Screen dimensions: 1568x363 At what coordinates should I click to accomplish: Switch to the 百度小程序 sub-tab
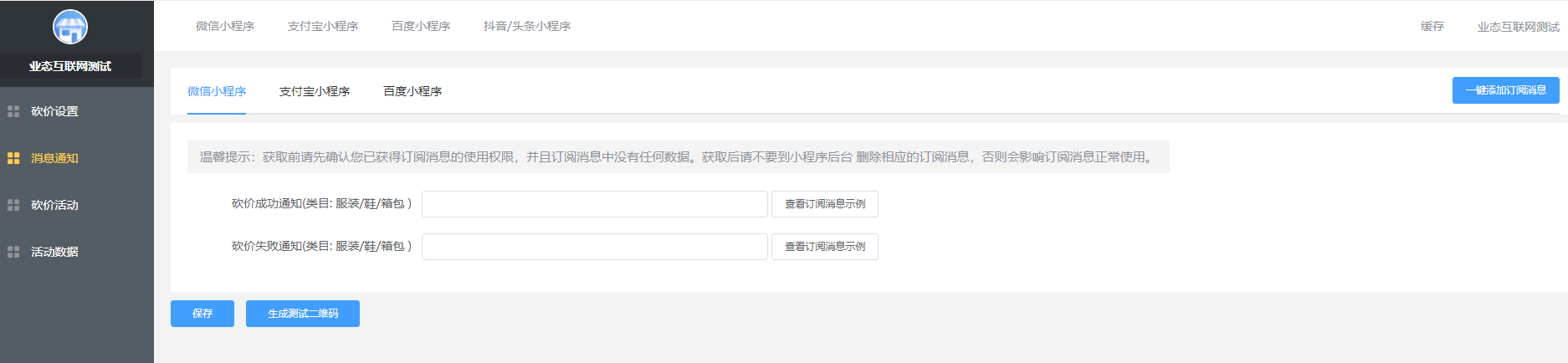[x=412, y=91]
